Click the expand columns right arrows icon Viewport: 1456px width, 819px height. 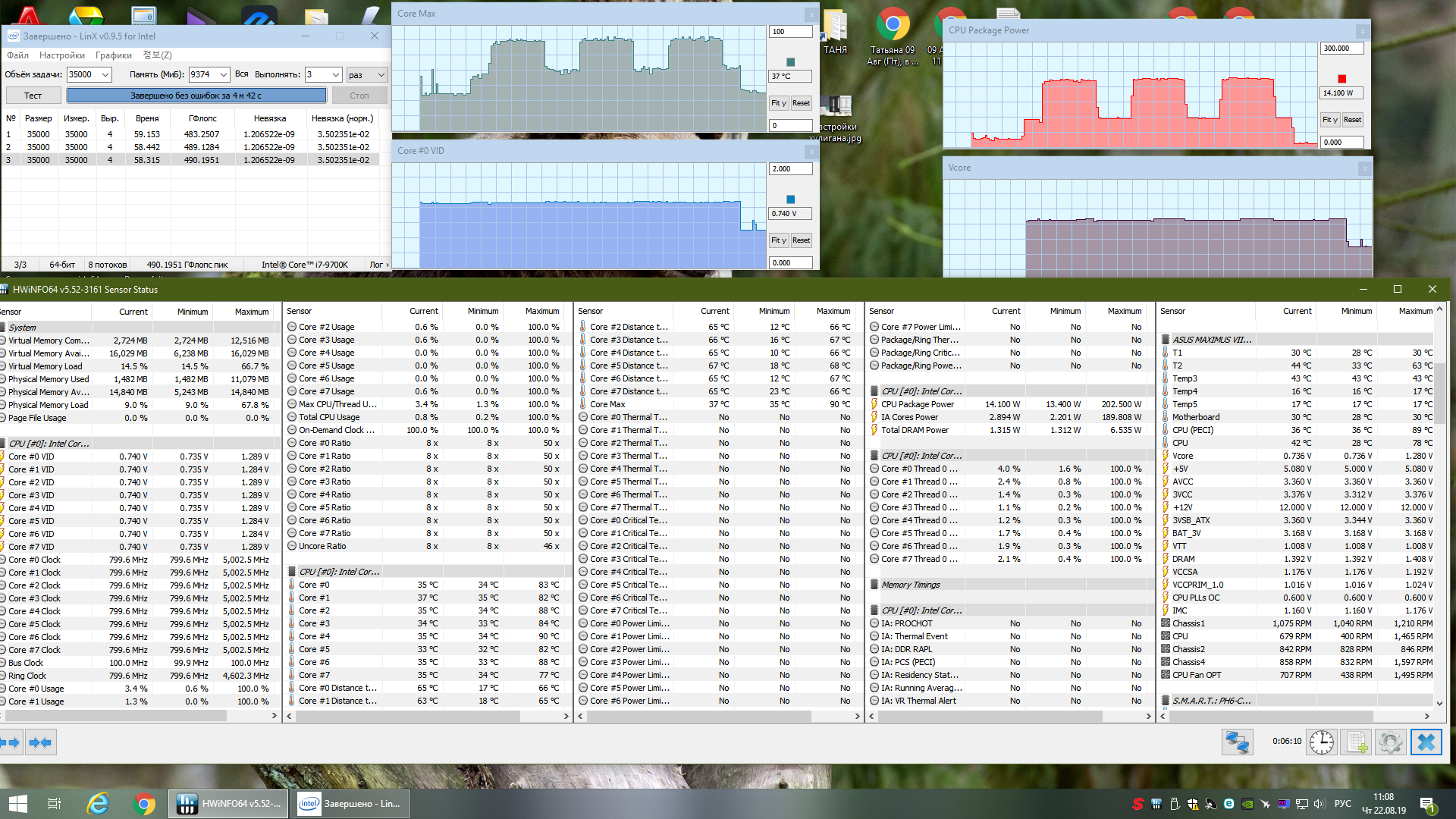pos(11,742)
